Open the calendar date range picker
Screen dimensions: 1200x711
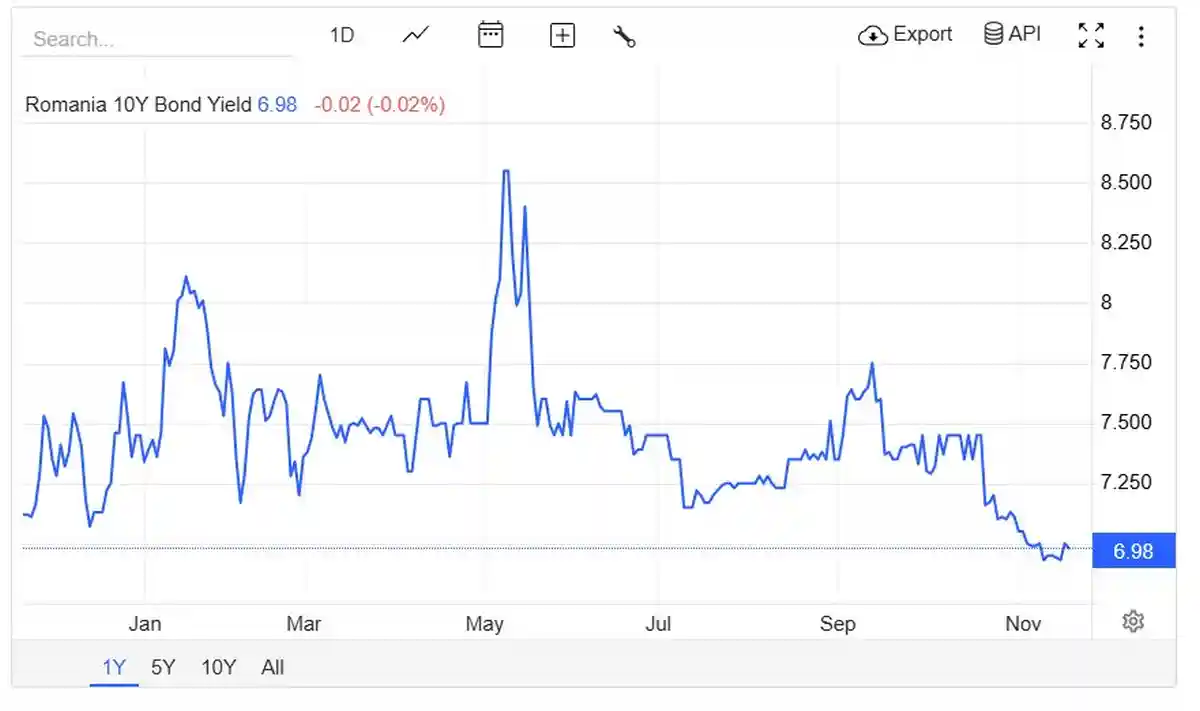point(490,35)
